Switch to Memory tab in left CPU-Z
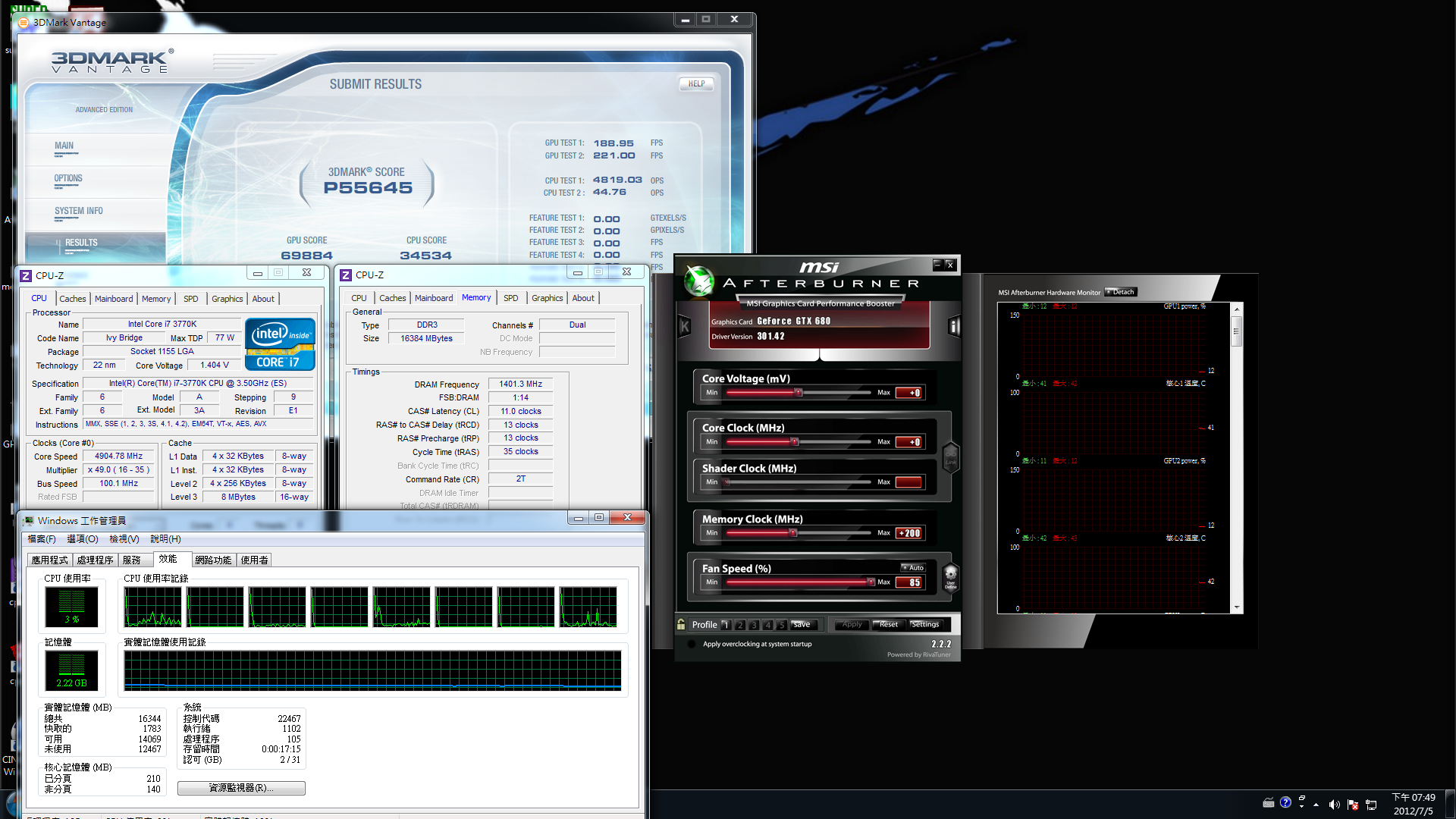The width and height of the screenshot is (1456, 819). 156,299
